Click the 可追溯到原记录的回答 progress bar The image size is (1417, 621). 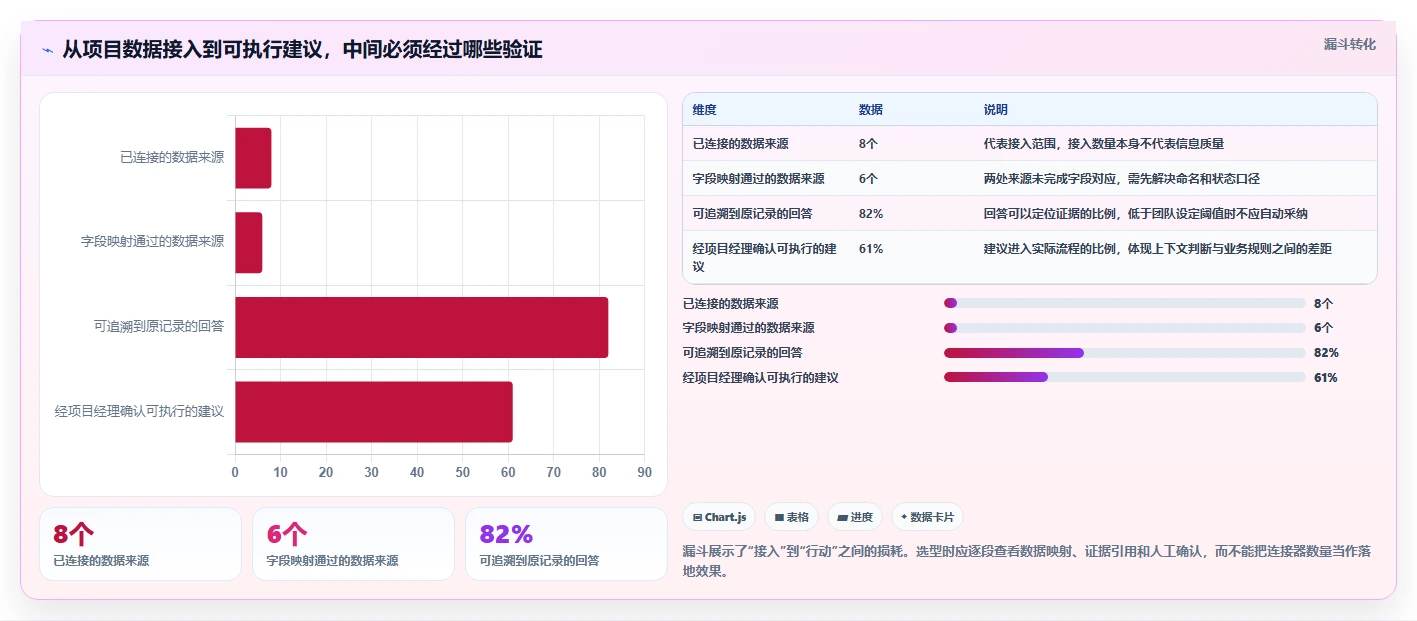[1125, 353]
